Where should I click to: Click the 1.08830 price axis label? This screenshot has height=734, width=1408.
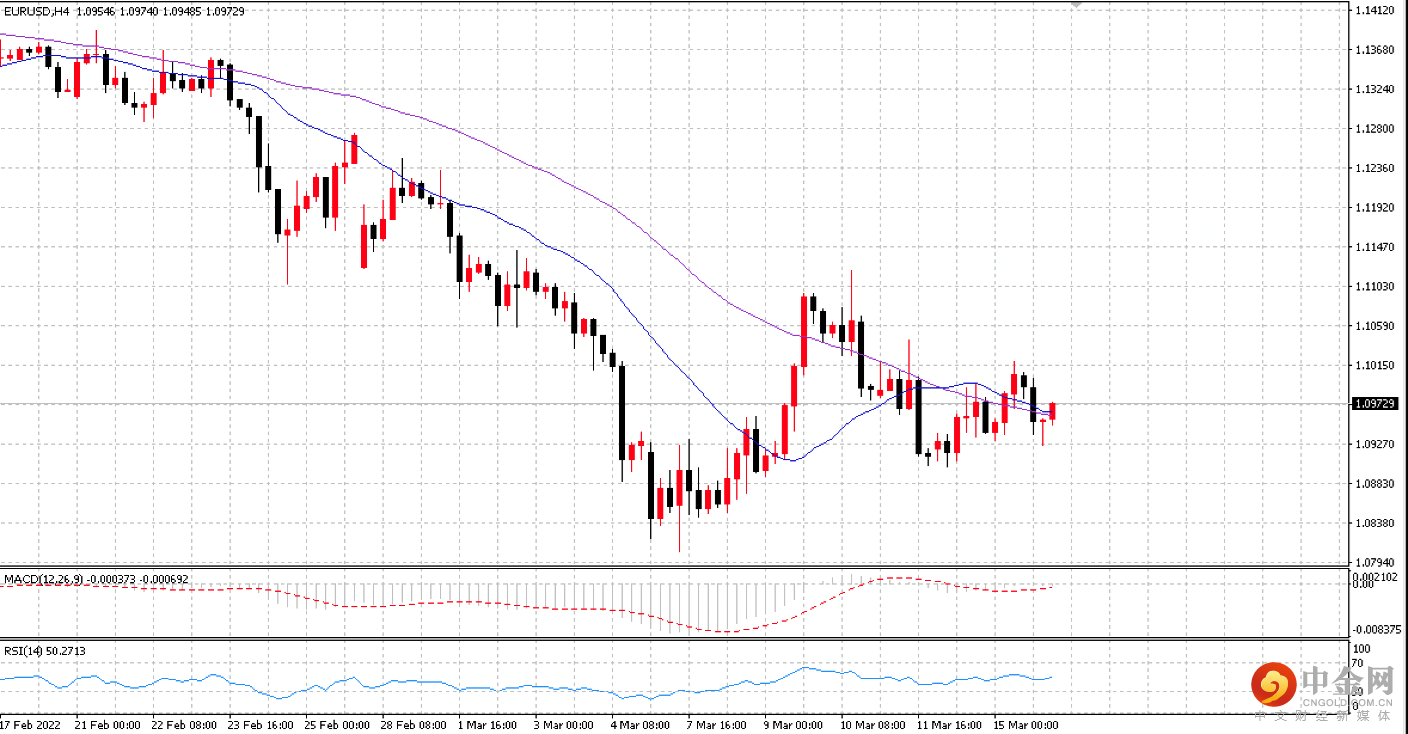(1373, 484)
